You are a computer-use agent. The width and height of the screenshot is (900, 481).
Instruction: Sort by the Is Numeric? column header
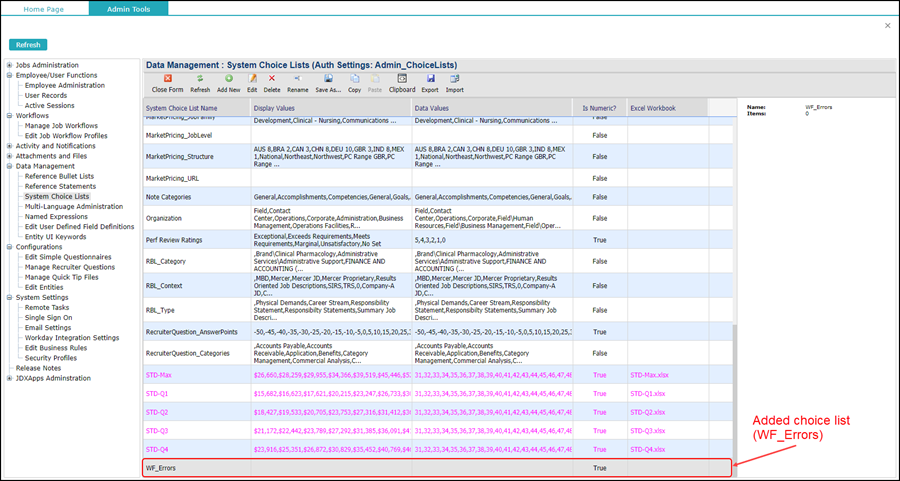[x=599, y=108]
